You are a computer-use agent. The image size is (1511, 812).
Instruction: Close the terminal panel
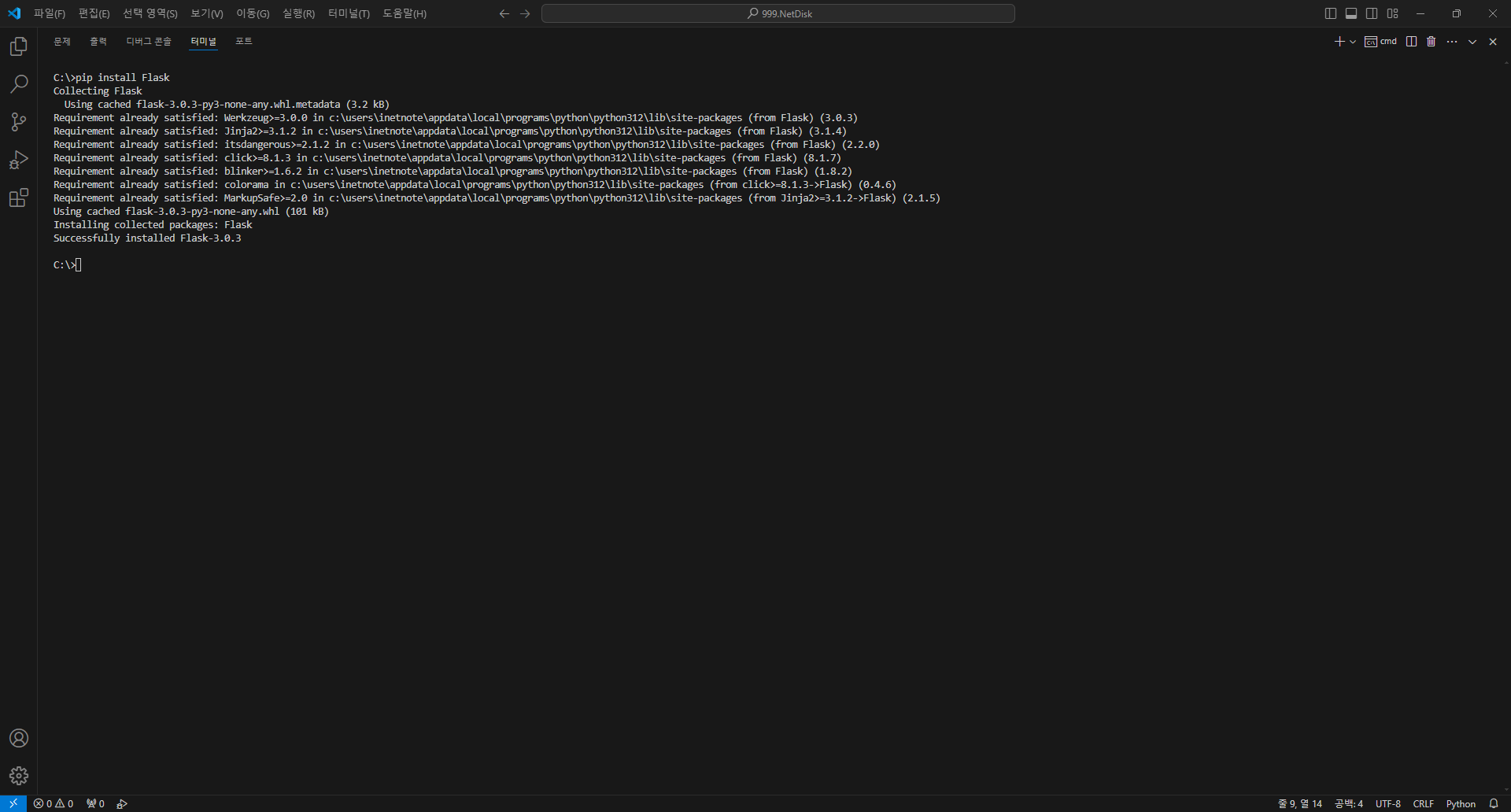point(1493,42)
